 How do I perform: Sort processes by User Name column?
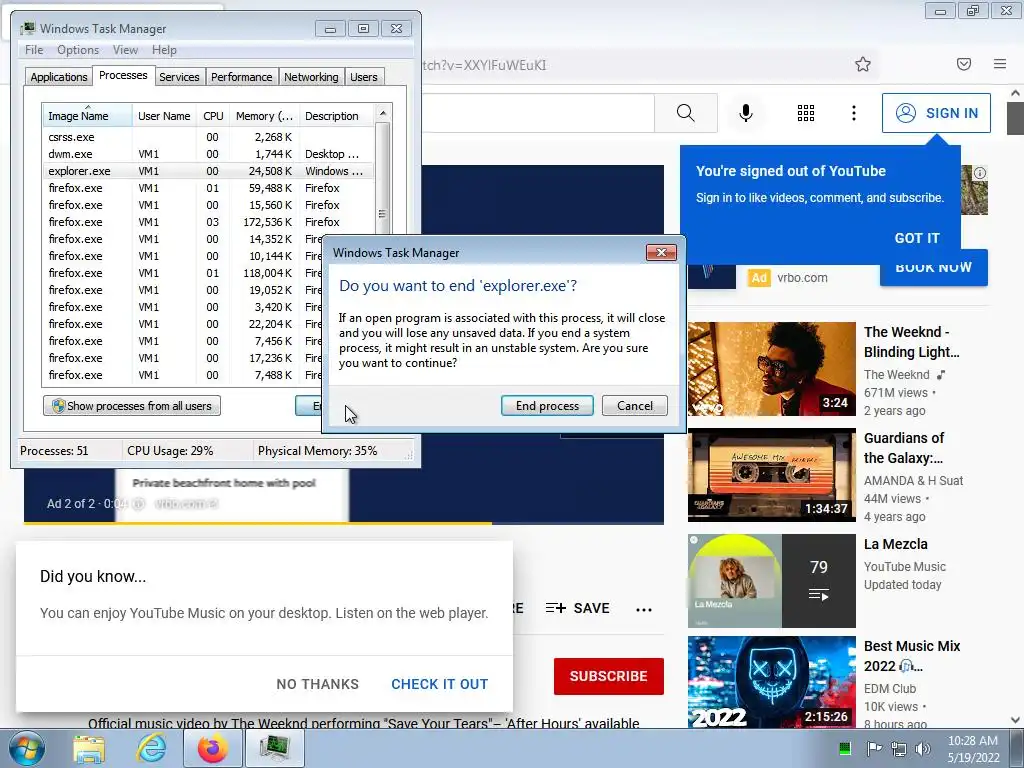(164, 116)
